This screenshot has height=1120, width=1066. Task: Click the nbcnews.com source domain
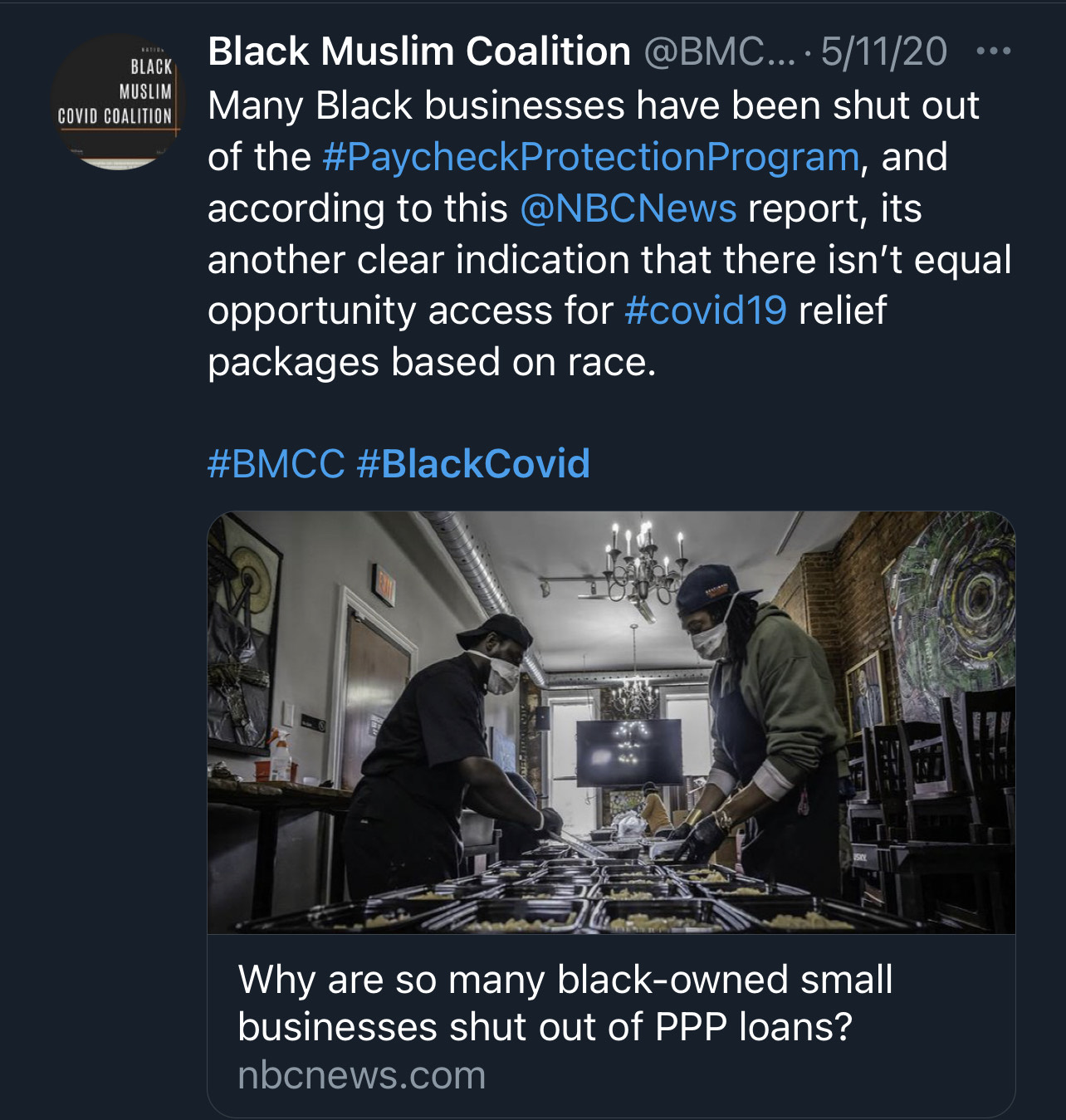361,1076
